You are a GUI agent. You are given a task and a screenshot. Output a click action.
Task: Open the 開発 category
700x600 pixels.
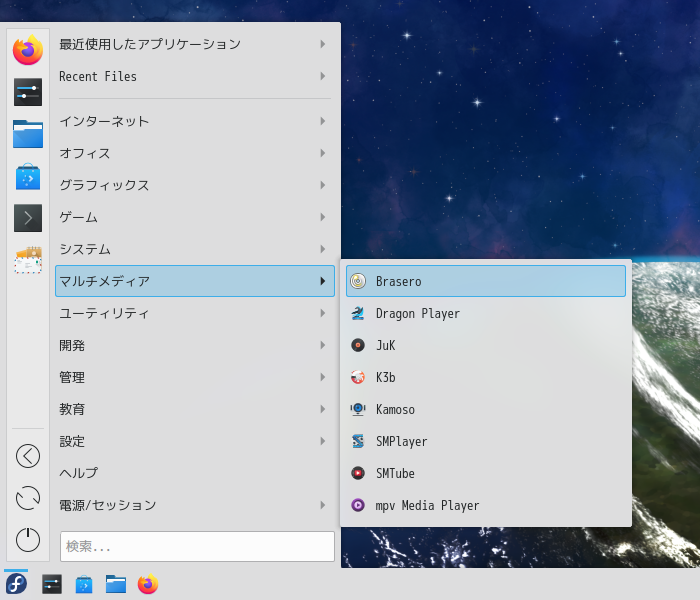(x=195, y=345)
